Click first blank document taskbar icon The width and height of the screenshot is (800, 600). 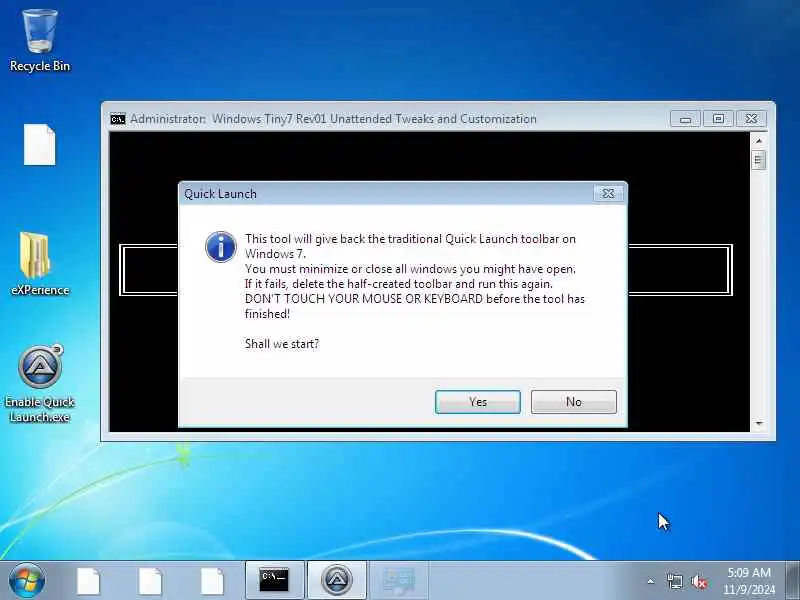[88, 581]
